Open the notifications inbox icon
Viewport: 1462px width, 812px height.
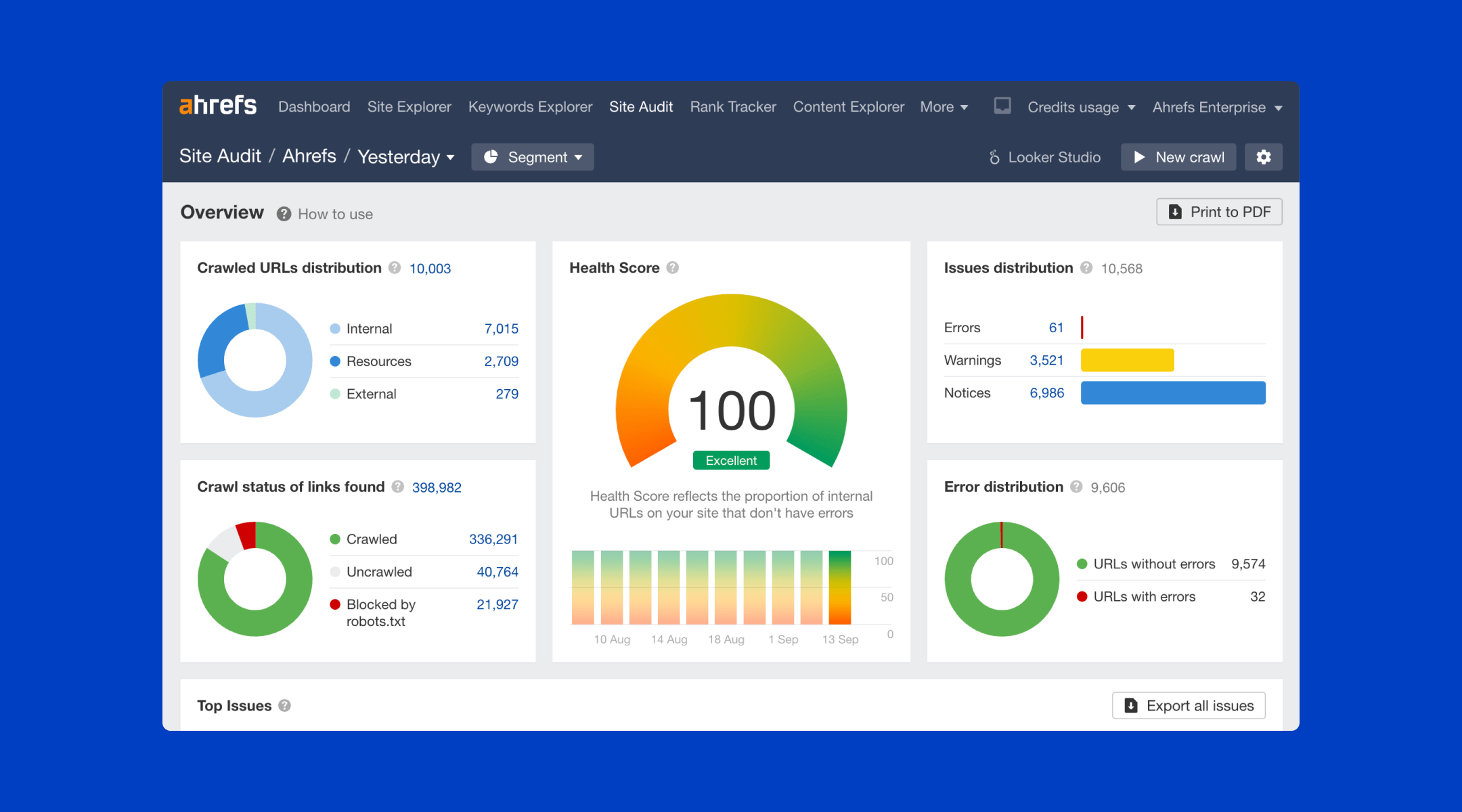(x=1002, y=106)
